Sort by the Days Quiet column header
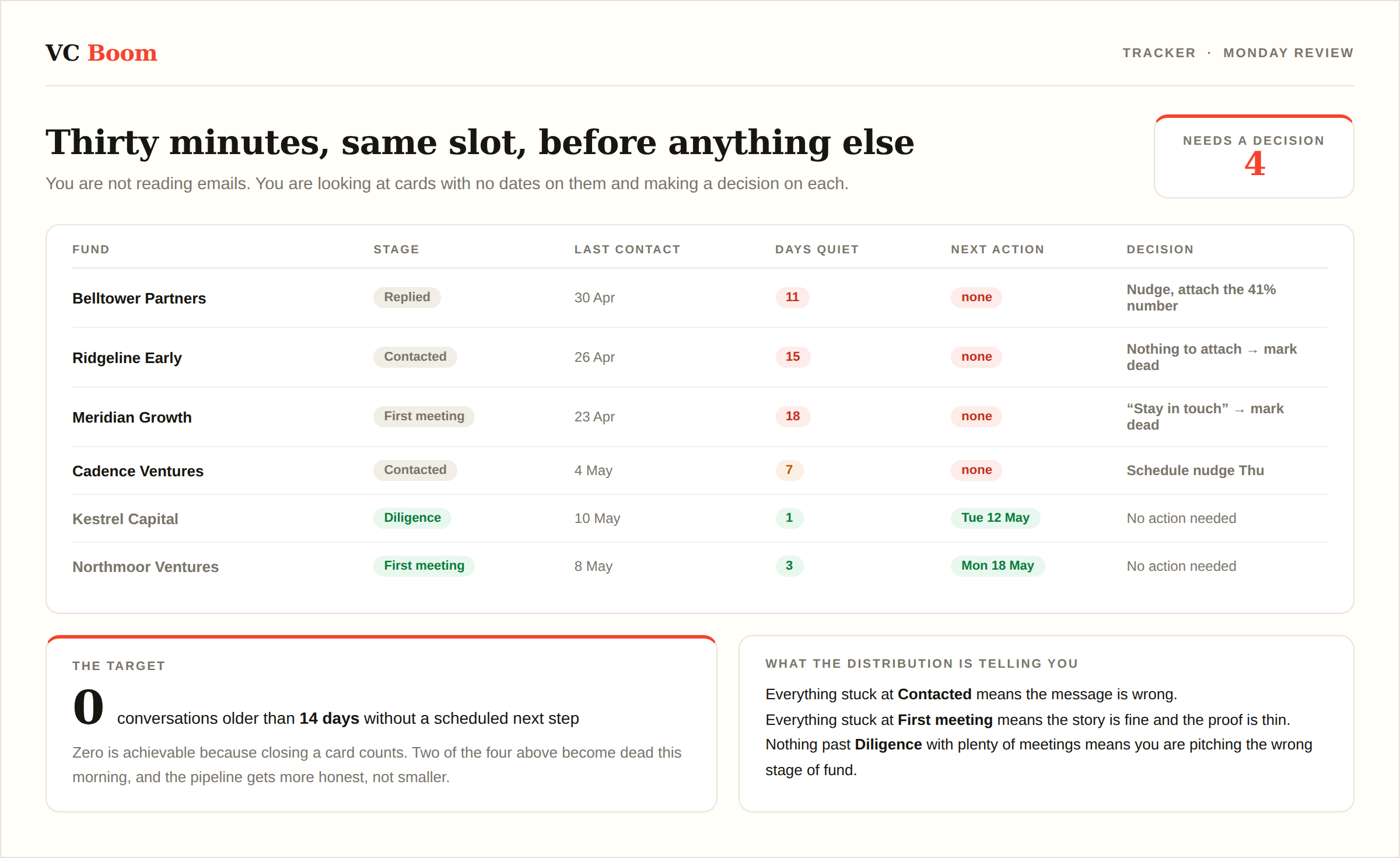 (817, 249)
